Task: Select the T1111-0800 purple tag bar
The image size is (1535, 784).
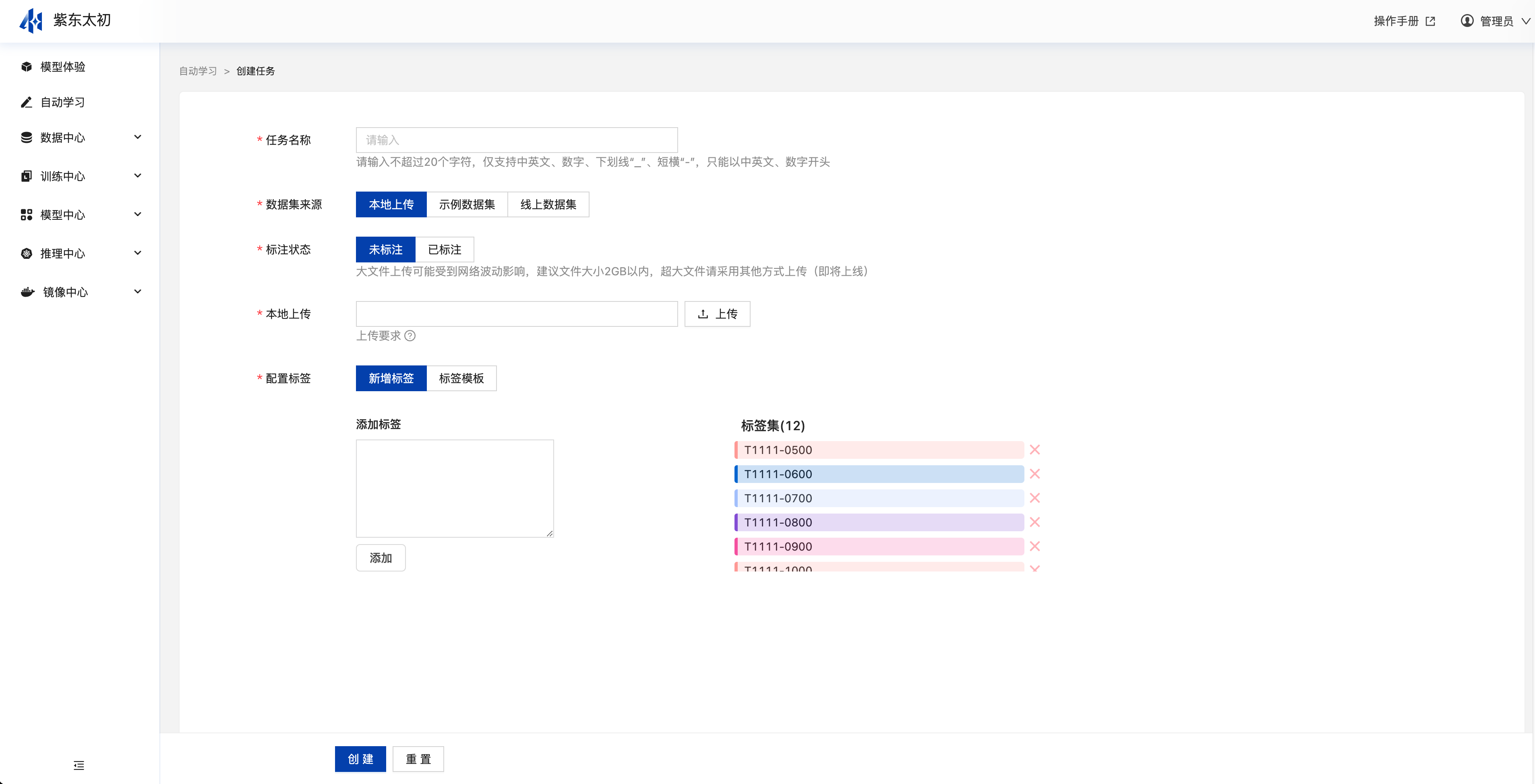Action: [879, 522]
